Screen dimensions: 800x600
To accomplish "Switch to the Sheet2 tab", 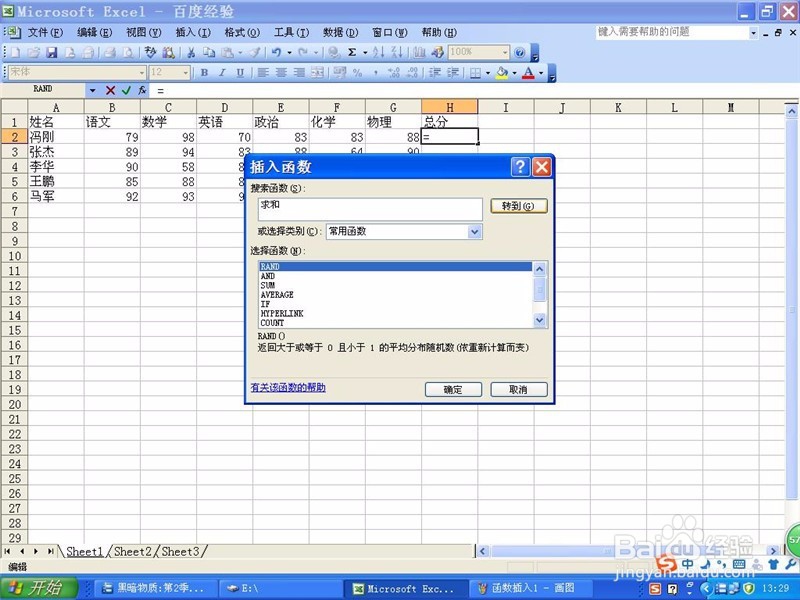I will 133,552.
